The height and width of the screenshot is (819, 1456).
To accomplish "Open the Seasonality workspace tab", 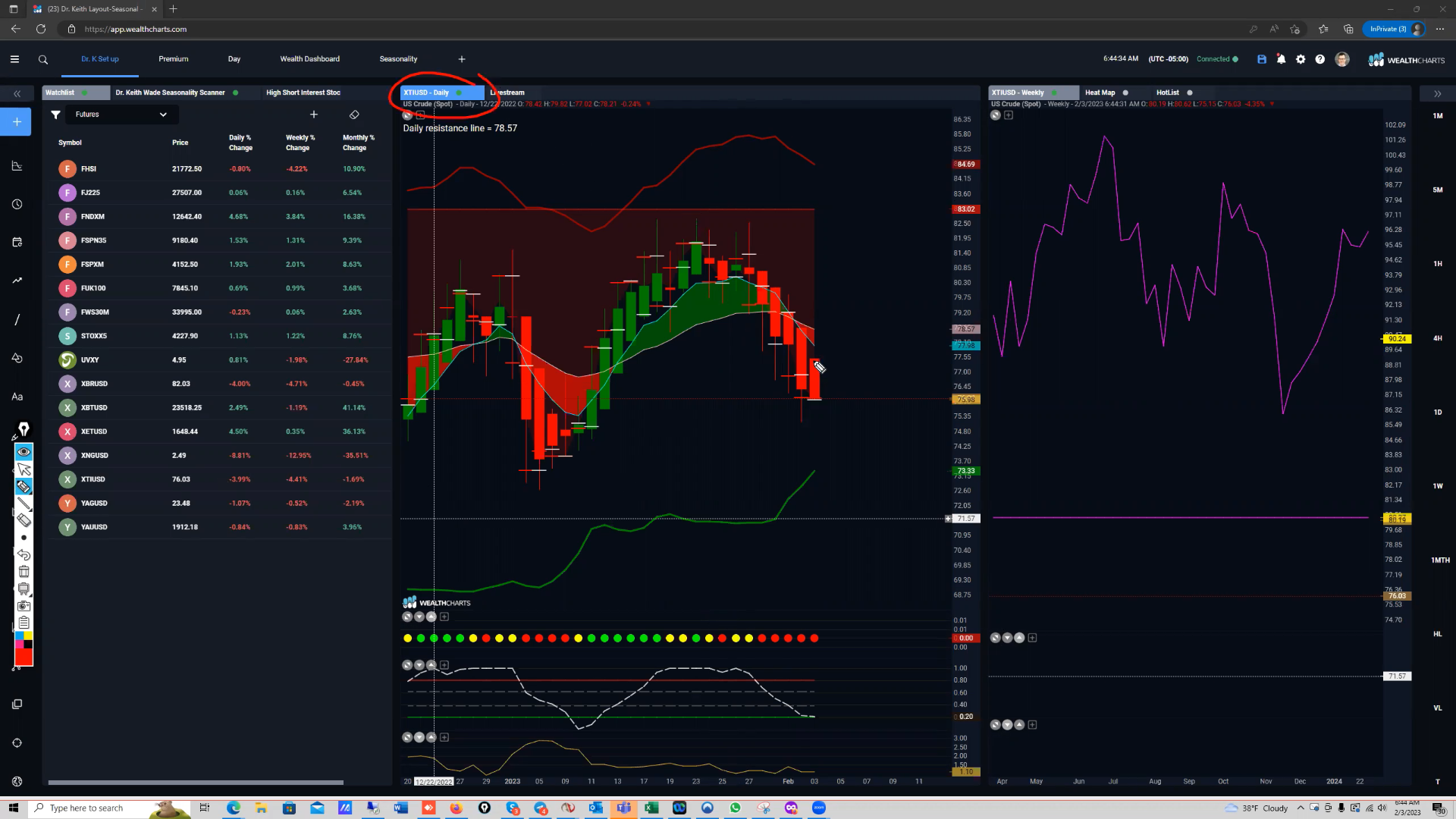I will click(x=398, y=59).
